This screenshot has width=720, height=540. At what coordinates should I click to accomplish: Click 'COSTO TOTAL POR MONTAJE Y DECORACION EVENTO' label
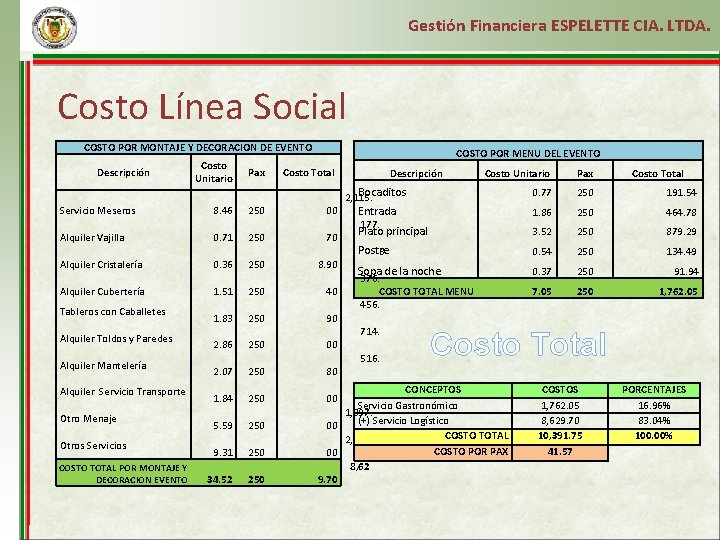tap(123, 474)
